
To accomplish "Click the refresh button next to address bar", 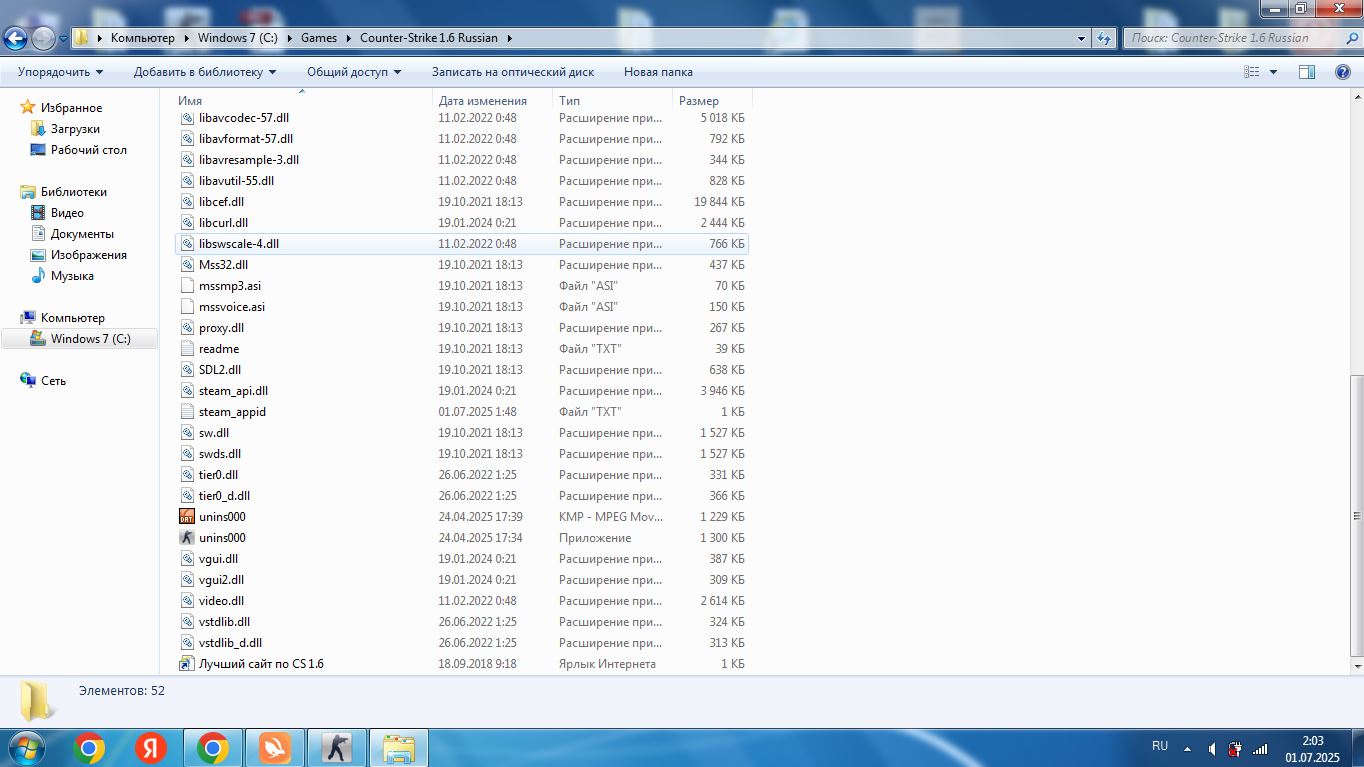I will tap(1104, 38).
